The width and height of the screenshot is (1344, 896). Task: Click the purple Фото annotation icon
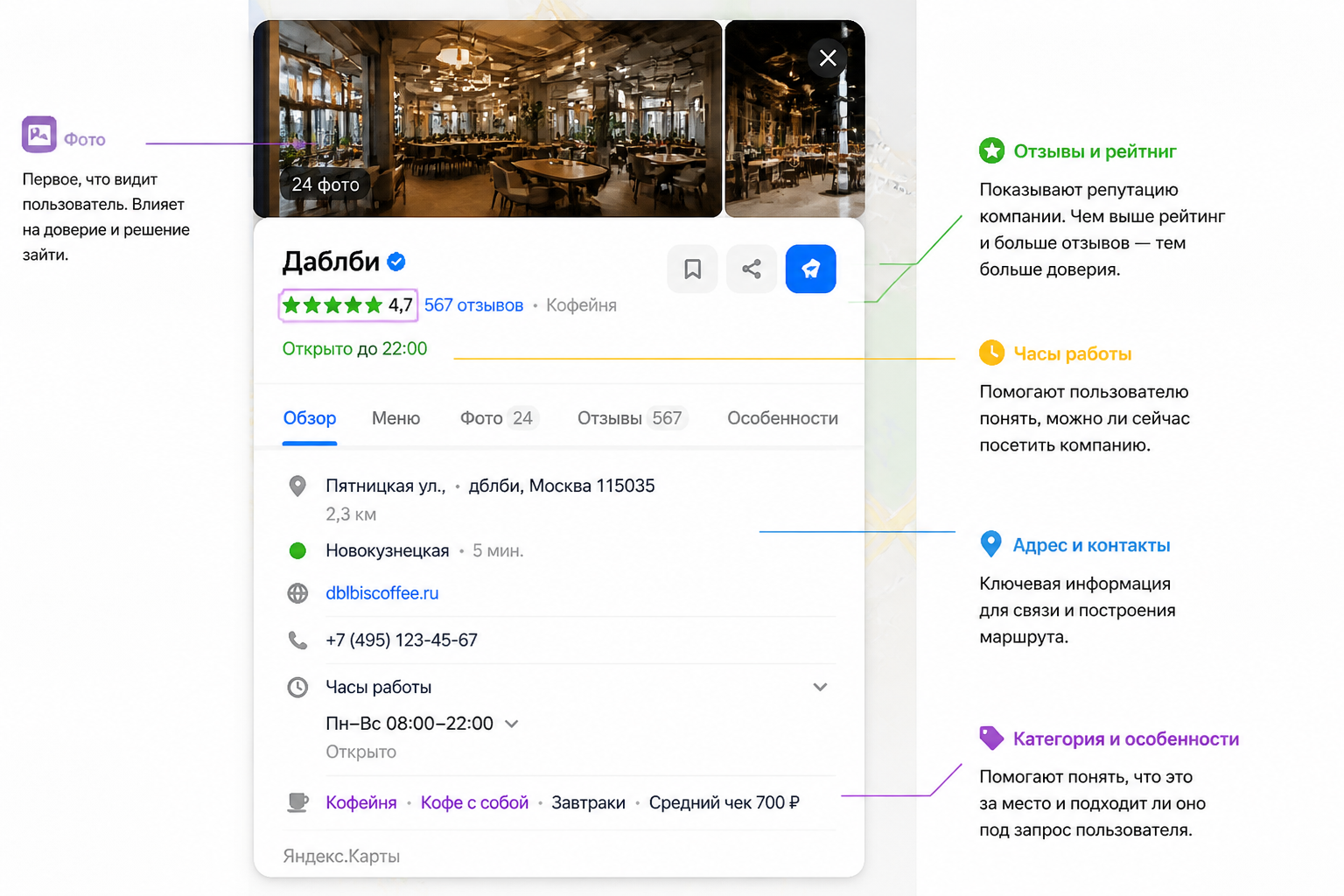[39, 134]
